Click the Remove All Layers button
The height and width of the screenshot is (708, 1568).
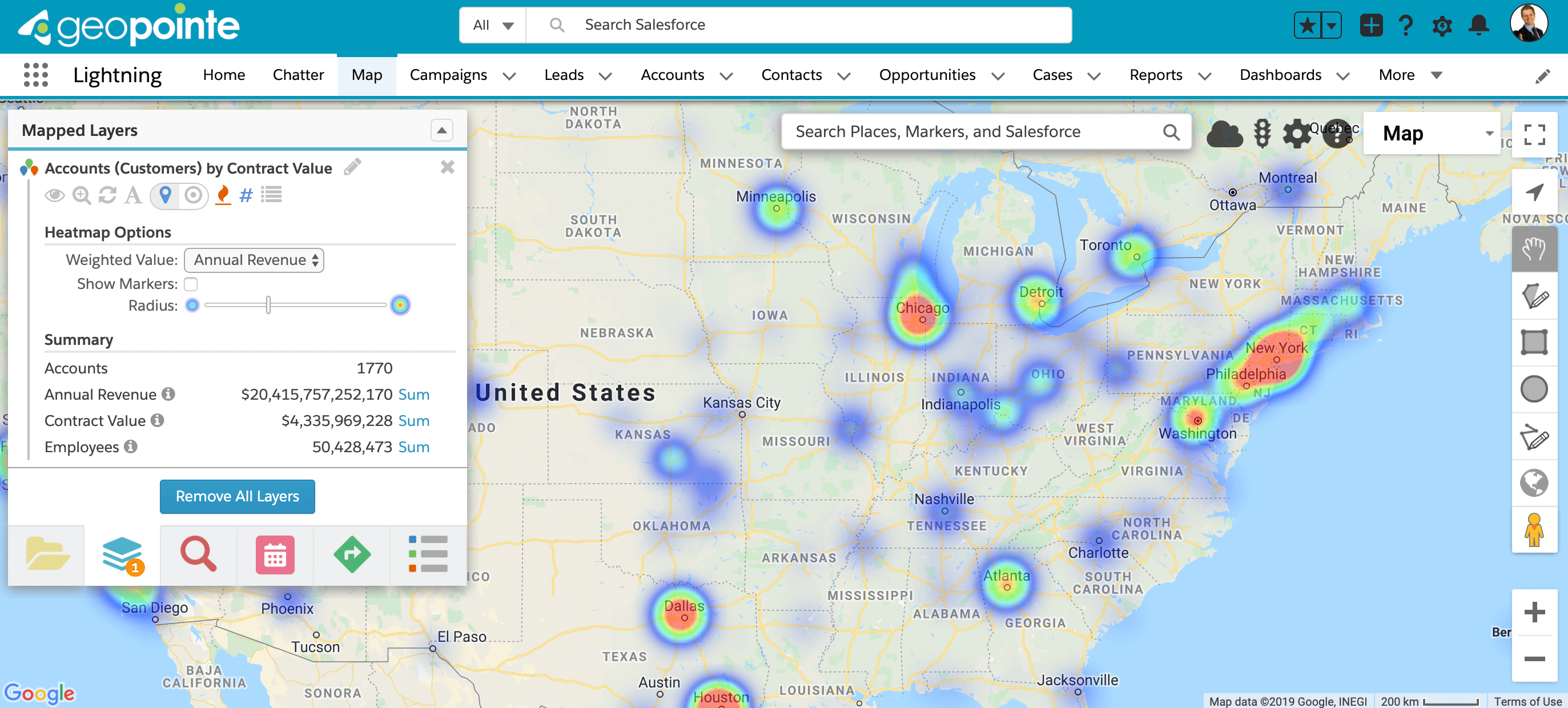238,496
